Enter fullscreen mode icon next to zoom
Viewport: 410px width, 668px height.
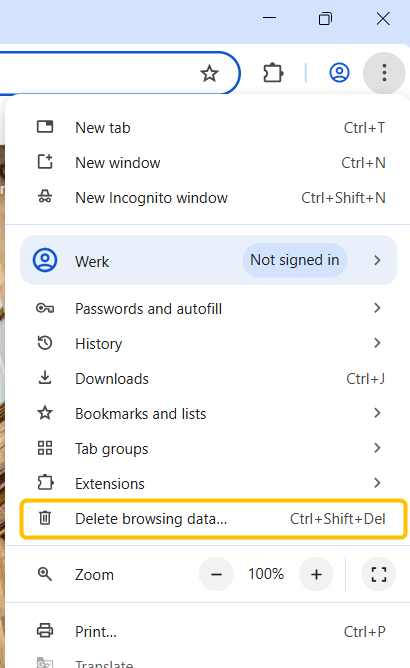point(378,574)
